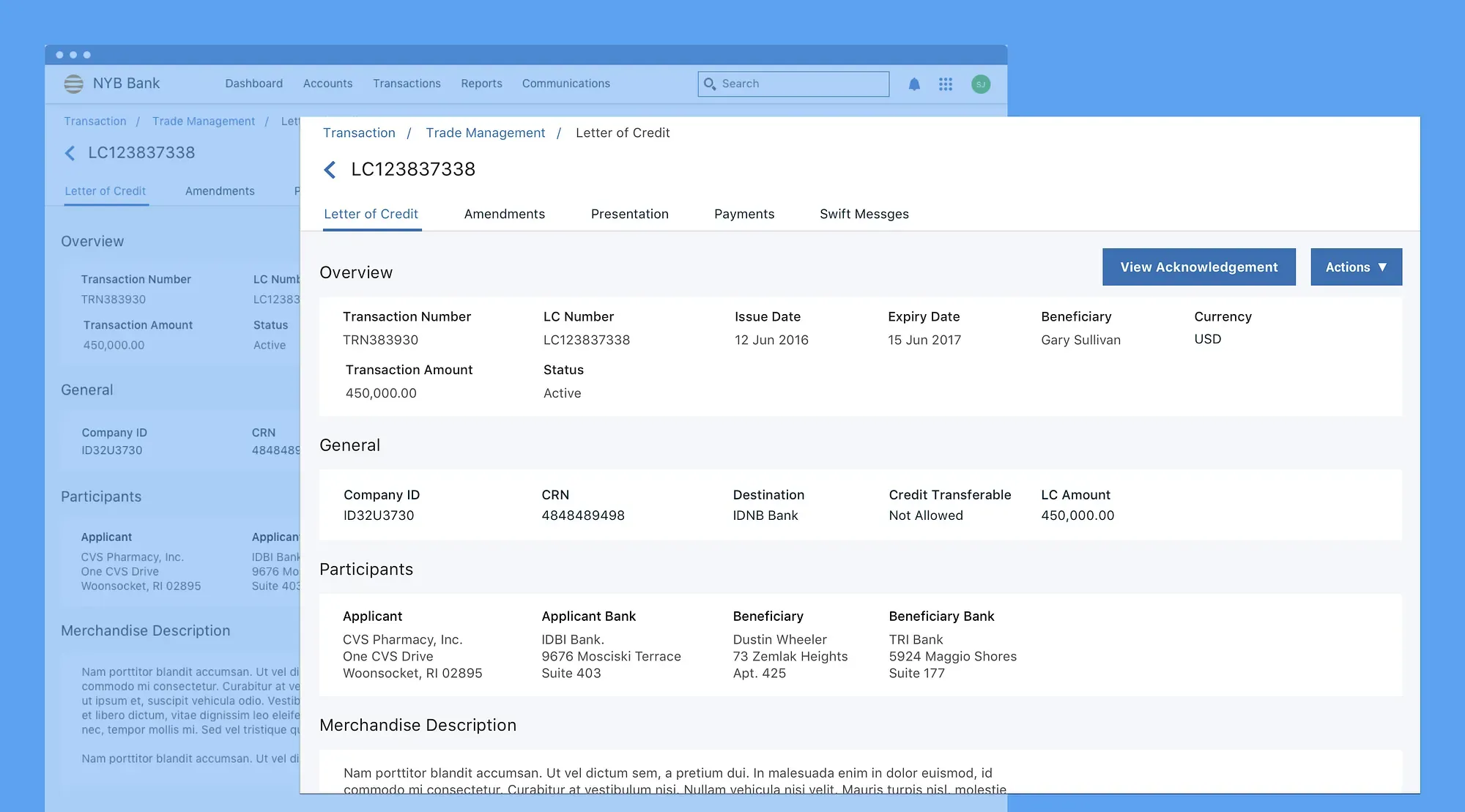Viewport: 1465px width, 812px height.
Task: Click back arrow beside large LC123837338 title
Action: coord(330,170)
